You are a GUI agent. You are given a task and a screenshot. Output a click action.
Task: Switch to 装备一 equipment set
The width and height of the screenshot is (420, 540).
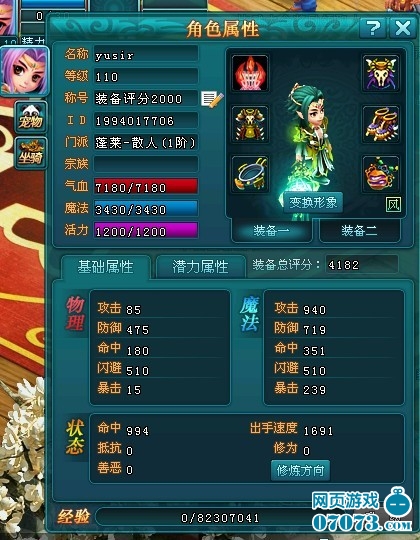pyautogui.click(x=272, y=230)
